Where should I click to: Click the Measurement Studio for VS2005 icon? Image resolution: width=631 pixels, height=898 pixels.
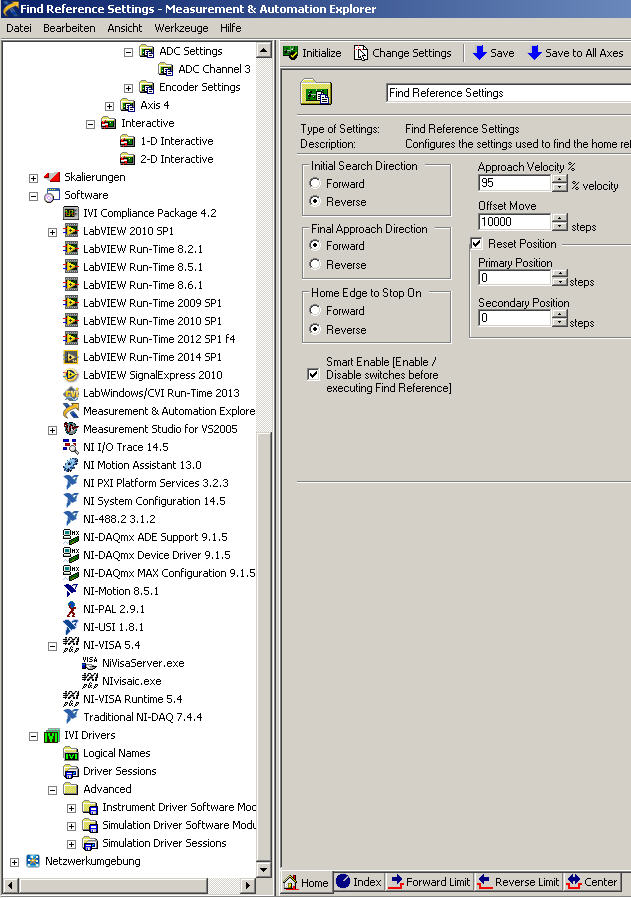[70, 429]
